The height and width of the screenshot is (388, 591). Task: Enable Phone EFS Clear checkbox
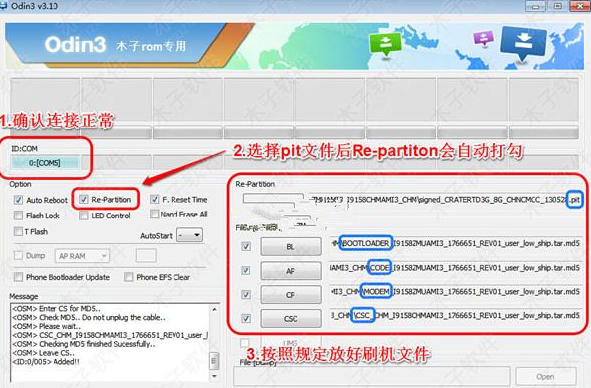pos(129,277)
